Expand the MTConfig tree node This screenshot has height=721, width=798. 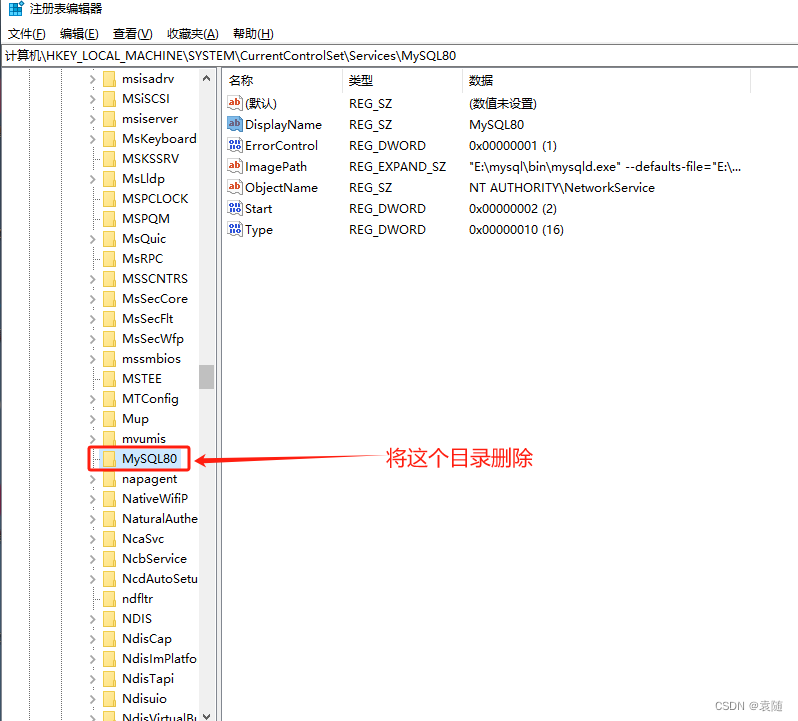pos(93,399)
